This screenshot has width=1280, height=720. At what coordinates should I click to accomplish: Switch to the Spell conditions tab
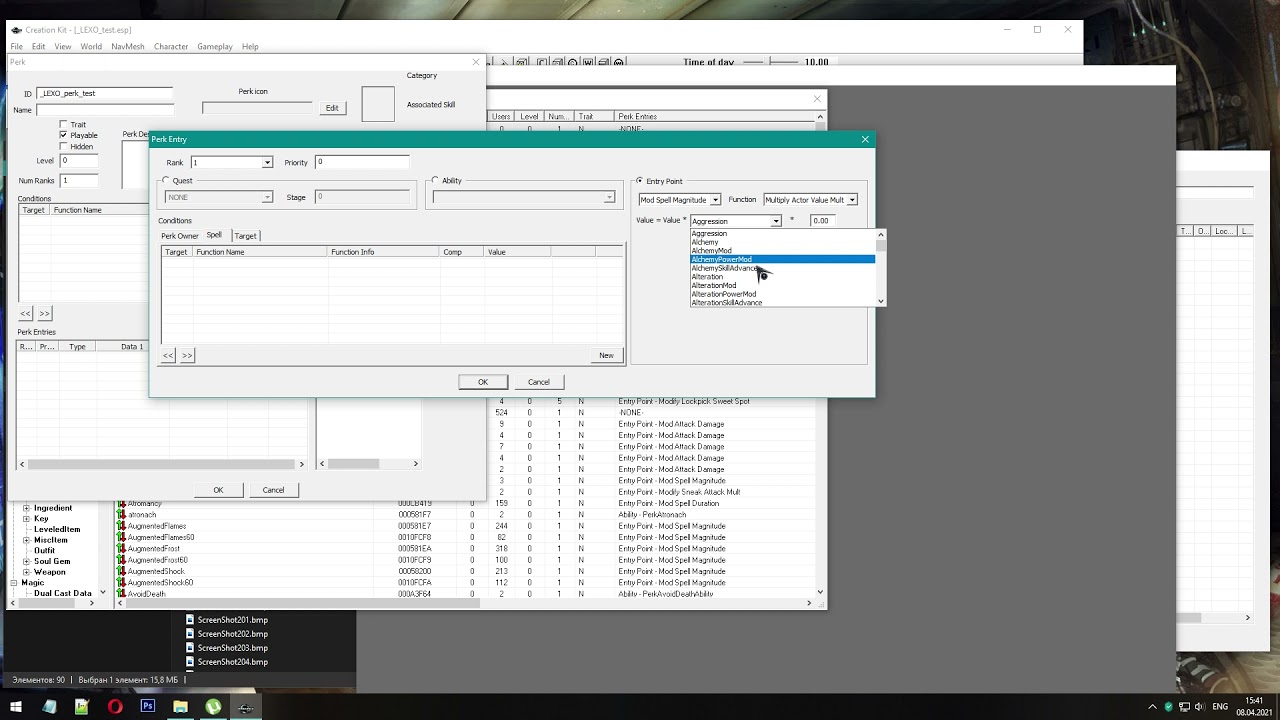[214, 235]
